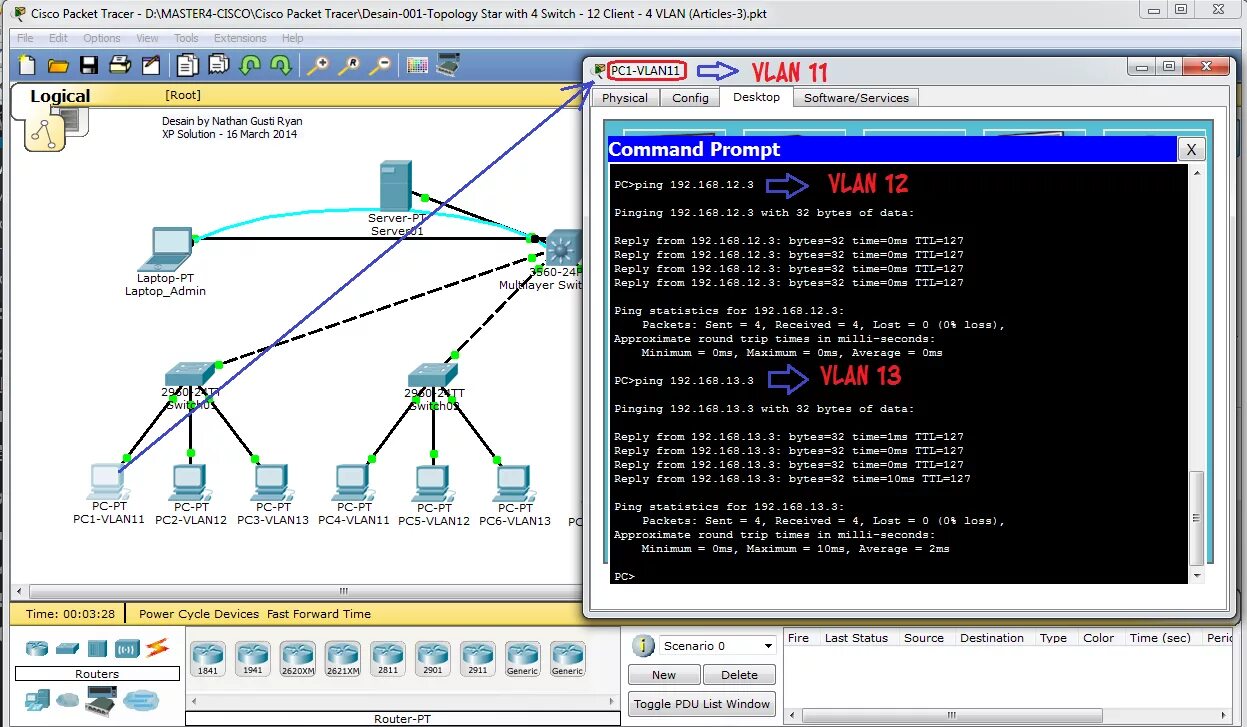Screen dimensions: 1247x727
Task: Open the Options menu
Action: [x=102, y=38]
